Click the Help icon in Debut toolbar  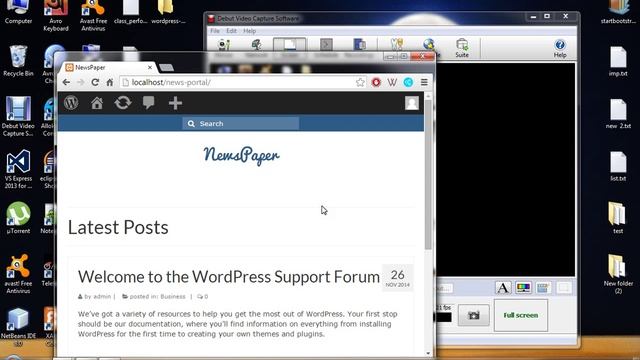[x=560, y=48]
